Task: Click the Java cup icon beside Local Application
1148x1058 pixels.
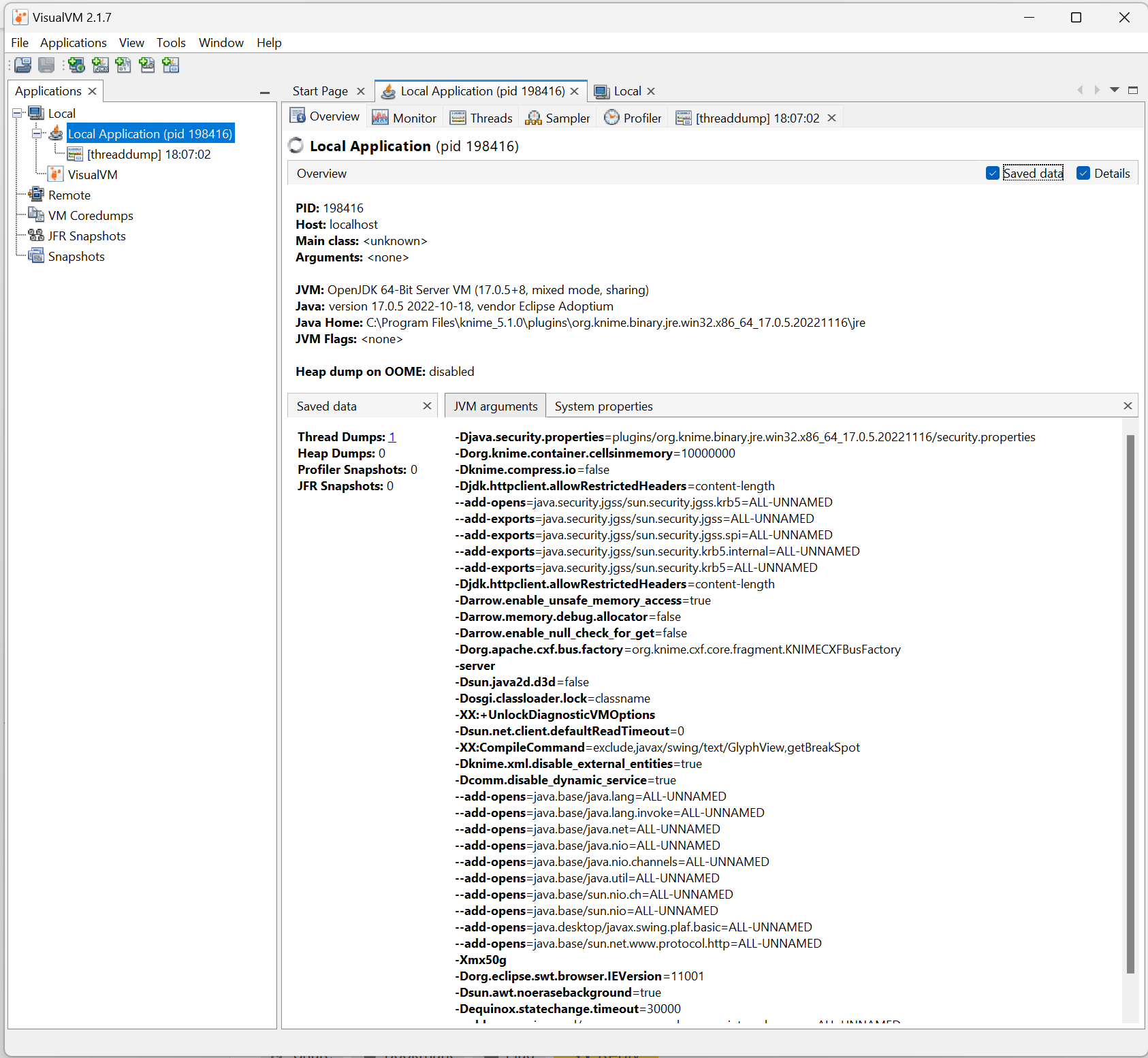Action: pos(56,133)
